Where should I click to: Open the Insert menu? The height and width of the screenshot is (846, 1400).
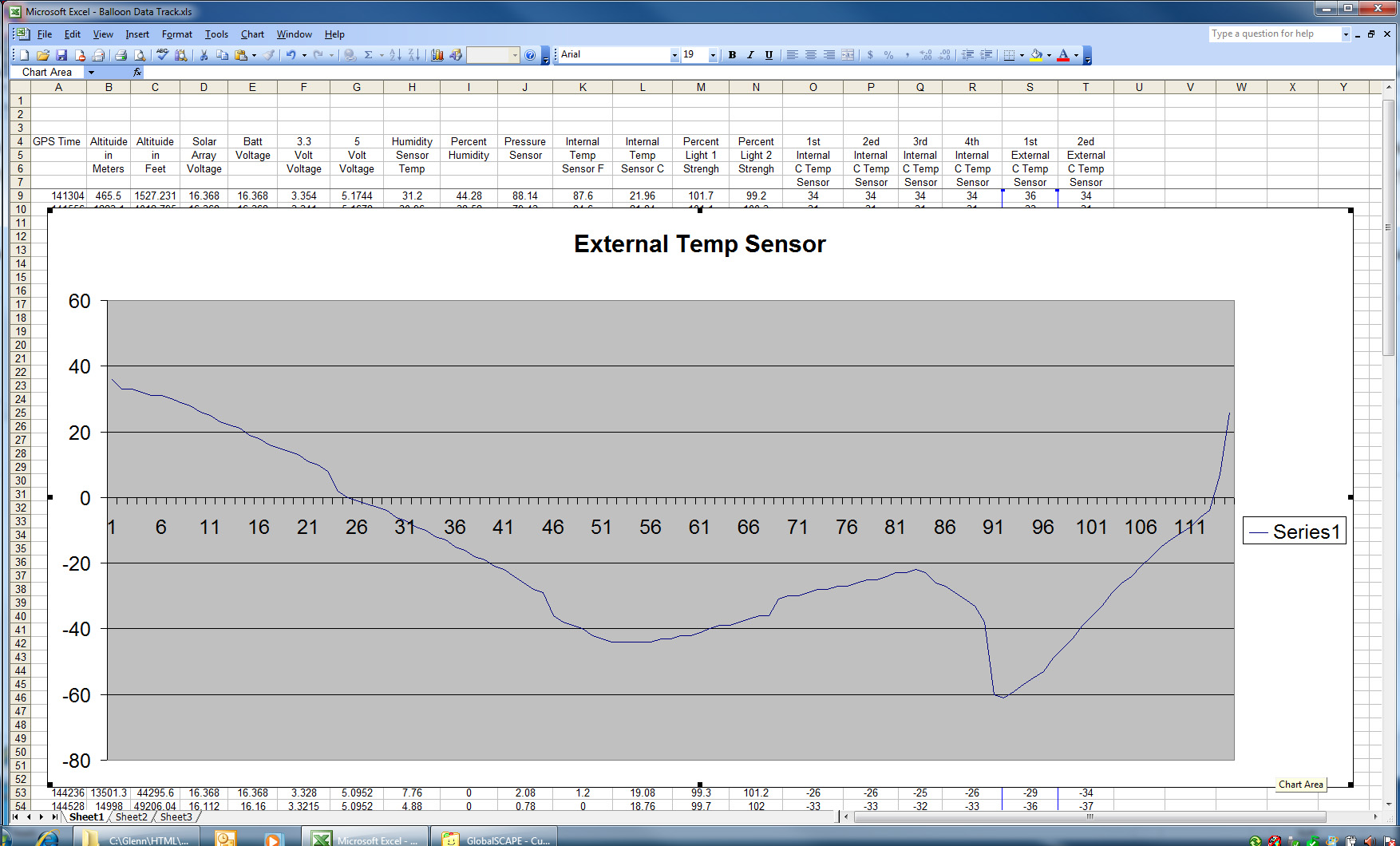137,34
